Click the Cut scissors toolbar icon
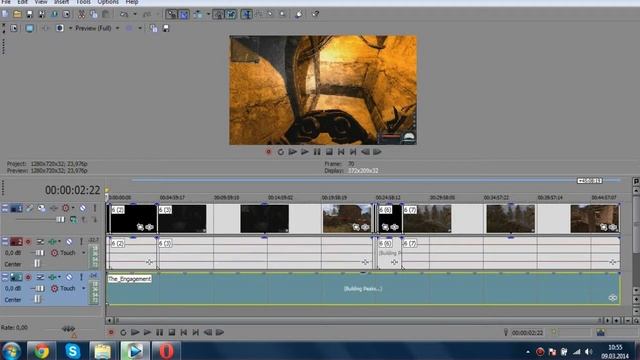 point(81,14)
